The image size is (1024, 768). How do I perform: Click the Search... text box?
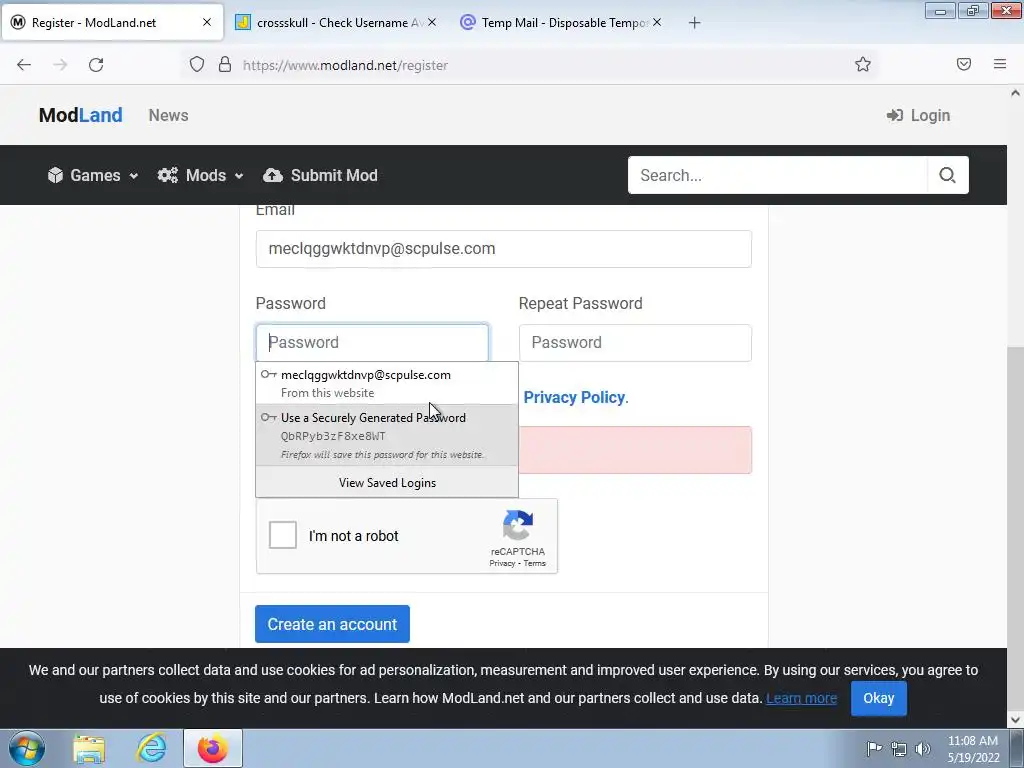(778, 175)
